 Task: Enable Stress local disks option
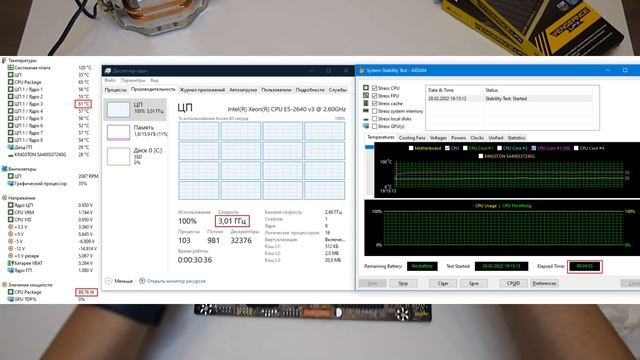point(374,119)
